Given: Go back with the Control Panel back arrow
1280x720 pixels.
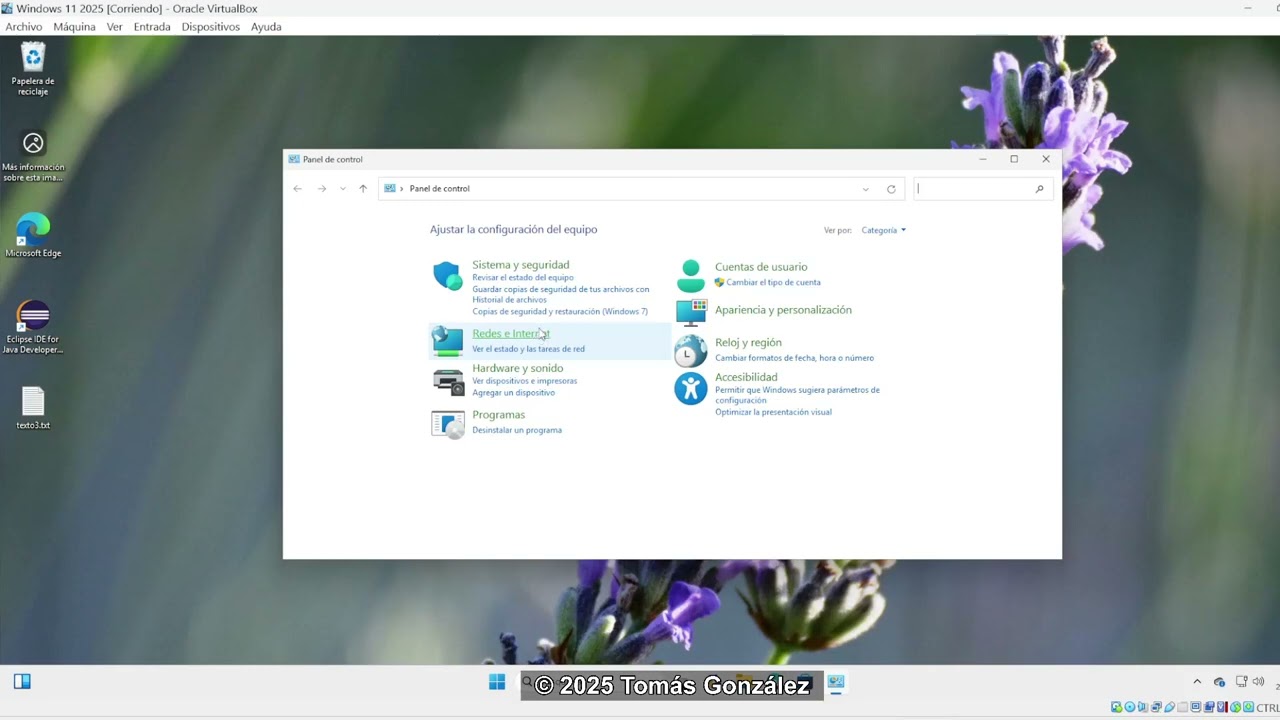Looking at the screenshot, I should (297, 189).
